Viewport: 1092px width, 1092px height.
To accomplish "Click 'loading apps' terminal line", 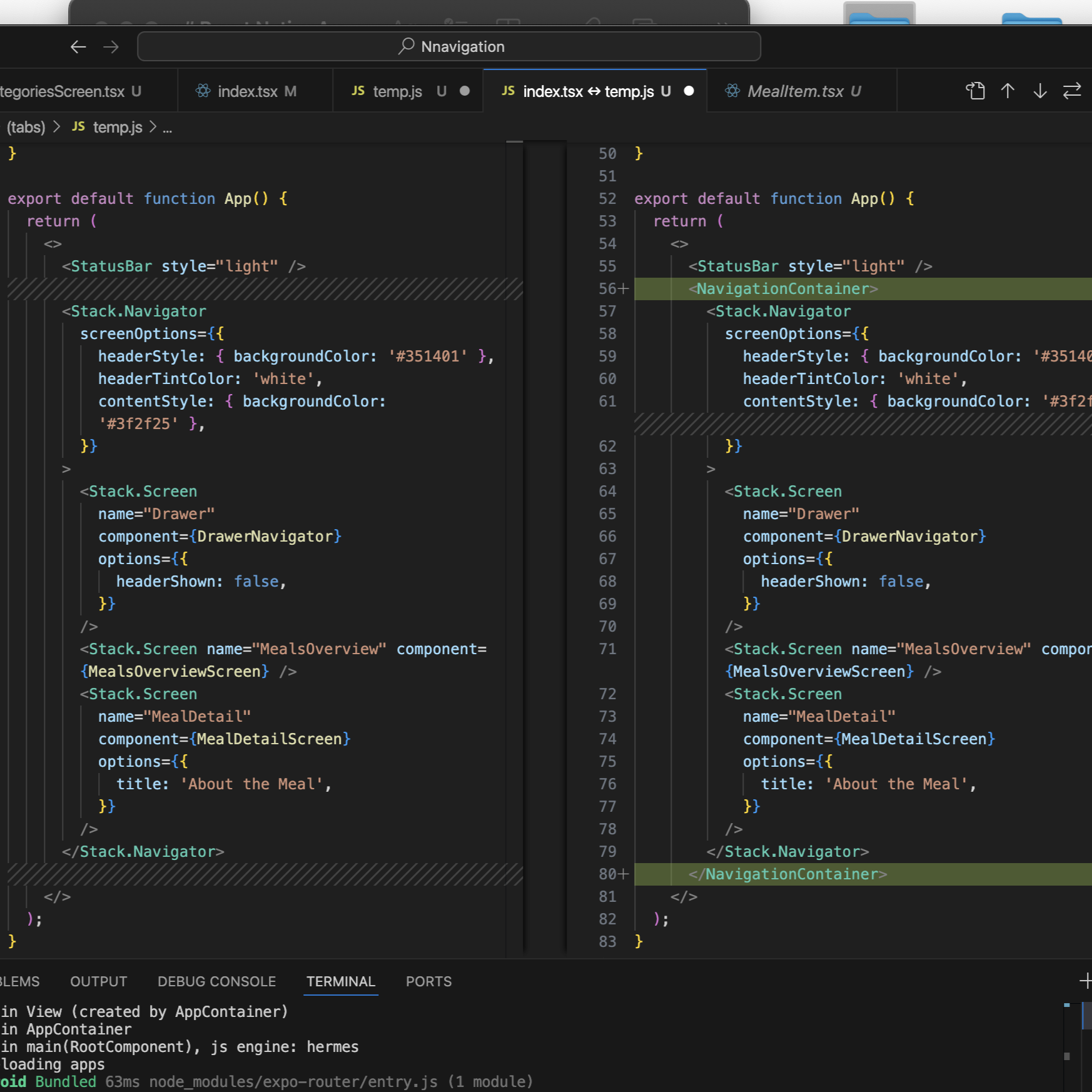I will (53, 1064).
